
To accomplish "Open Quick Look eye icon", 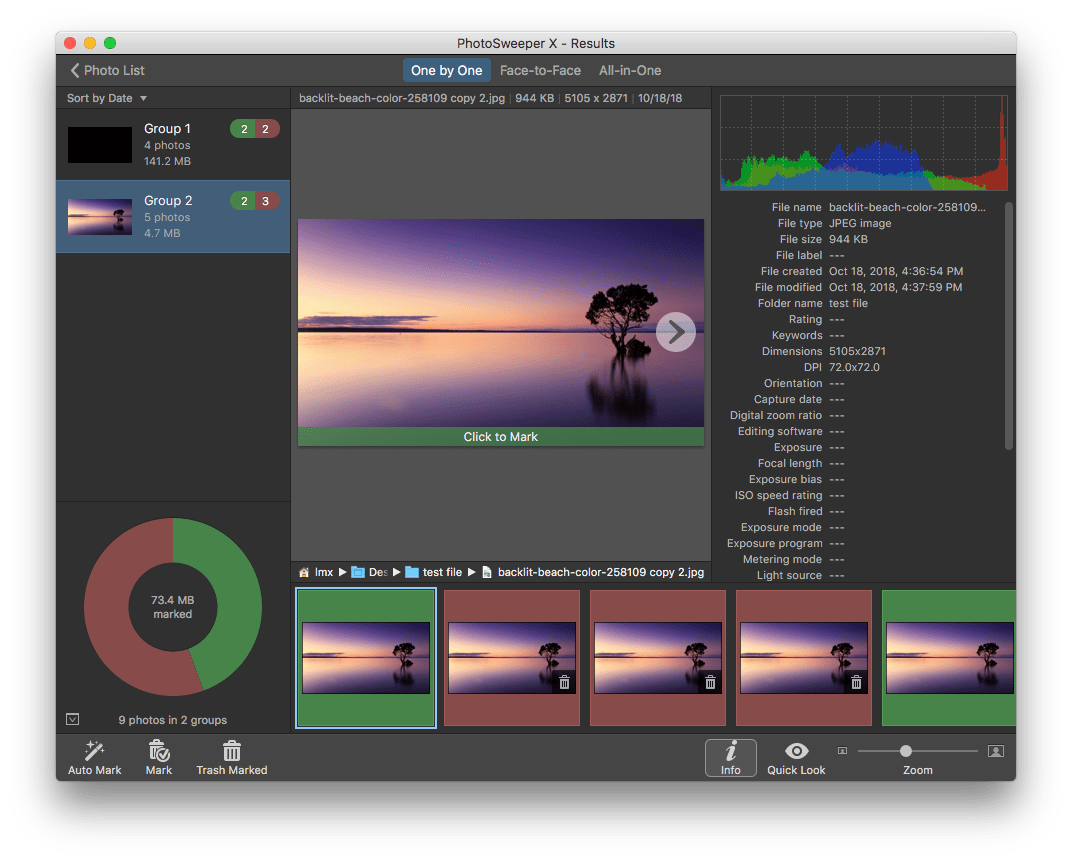I will click(796, 751).
